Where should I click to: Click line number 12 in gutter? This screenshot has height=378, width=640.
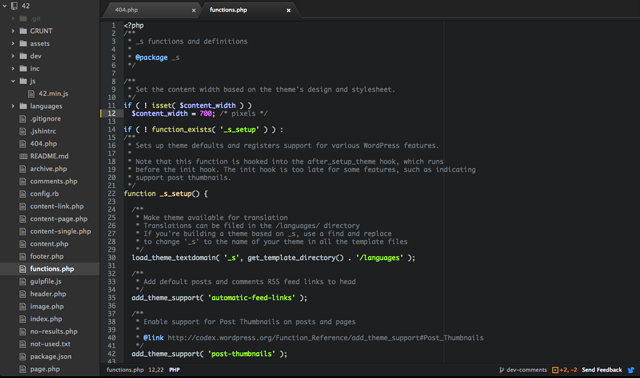[x=112, y=113]
